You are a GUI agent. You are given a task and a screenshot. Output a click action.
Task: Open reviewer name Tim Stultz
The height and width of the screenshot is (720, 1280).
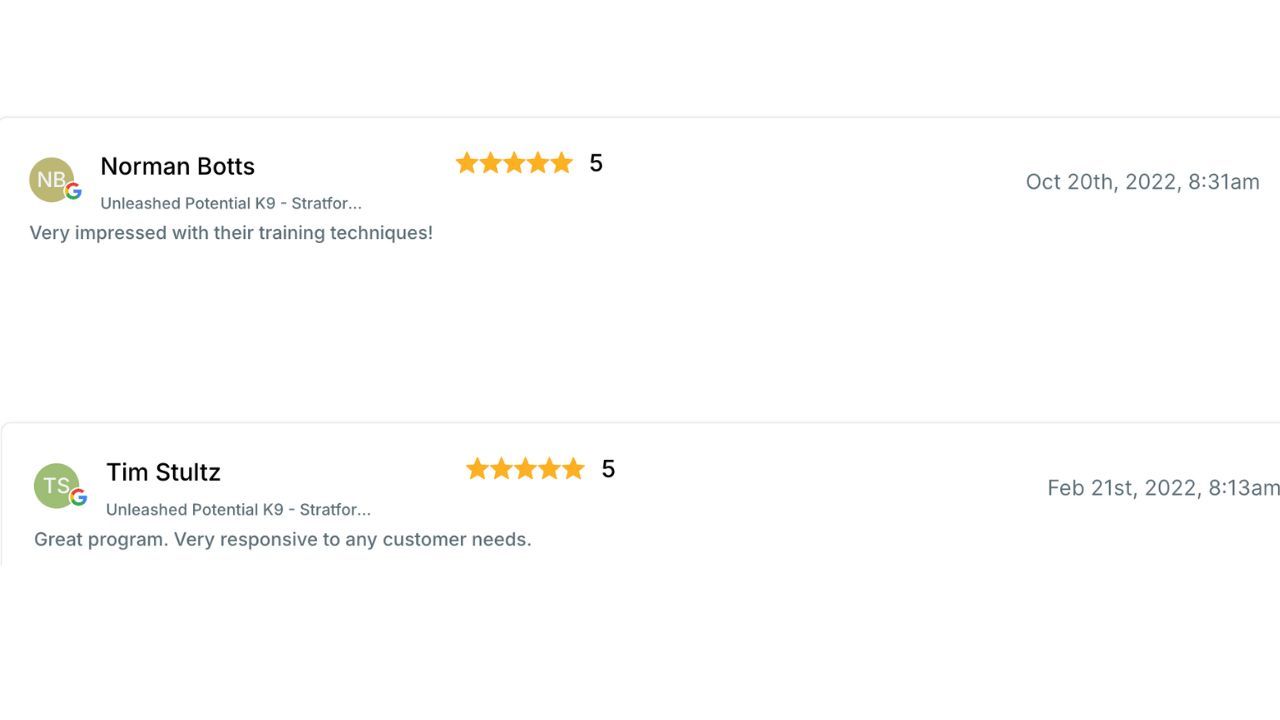[x=163, y=472]
